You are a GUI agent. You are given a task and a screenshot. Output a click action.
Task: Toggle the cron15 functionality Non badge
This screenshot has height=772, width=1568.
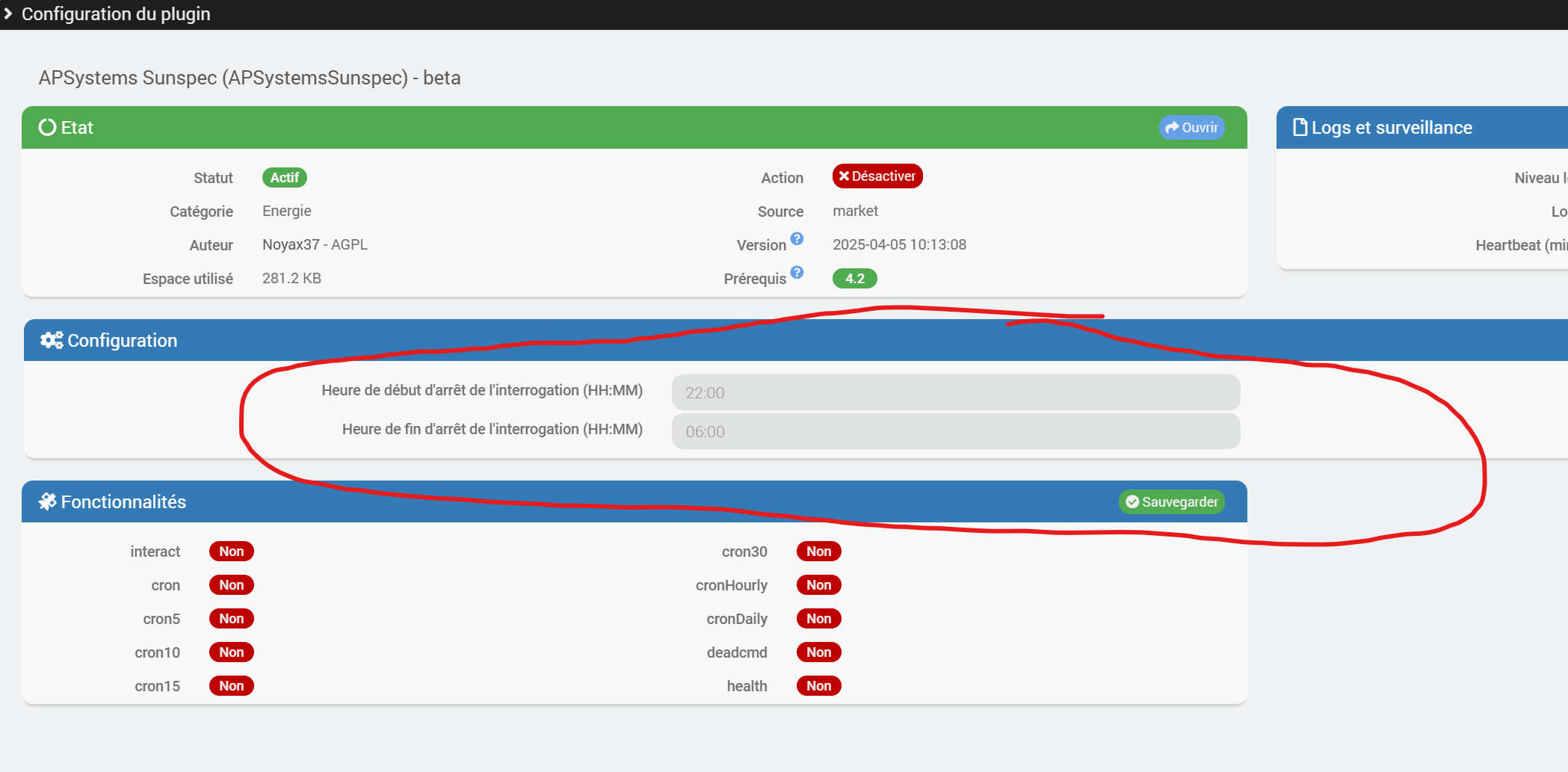[232, 686]
